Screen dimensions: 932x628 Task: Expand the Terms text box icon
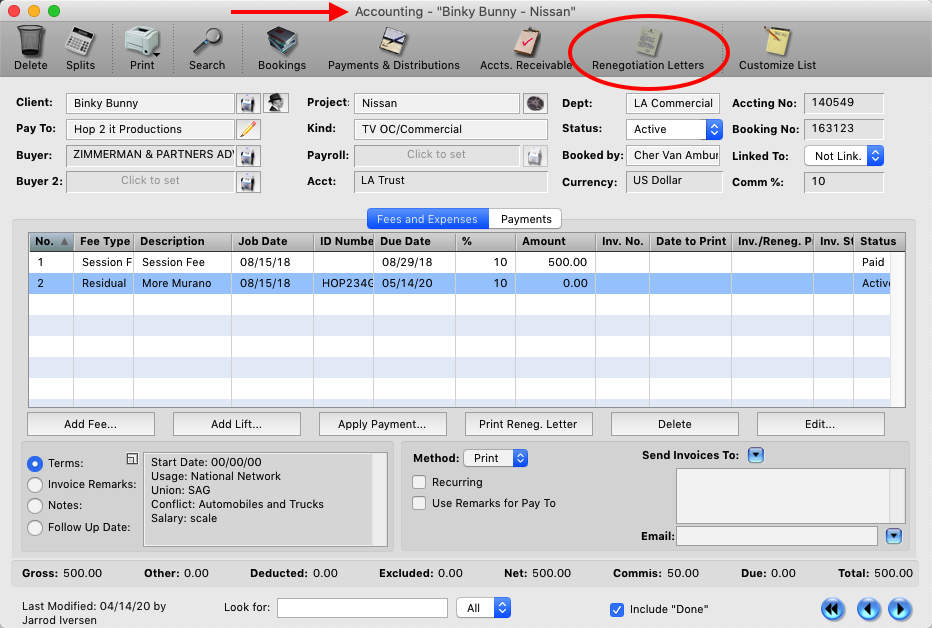pos(132,459)
